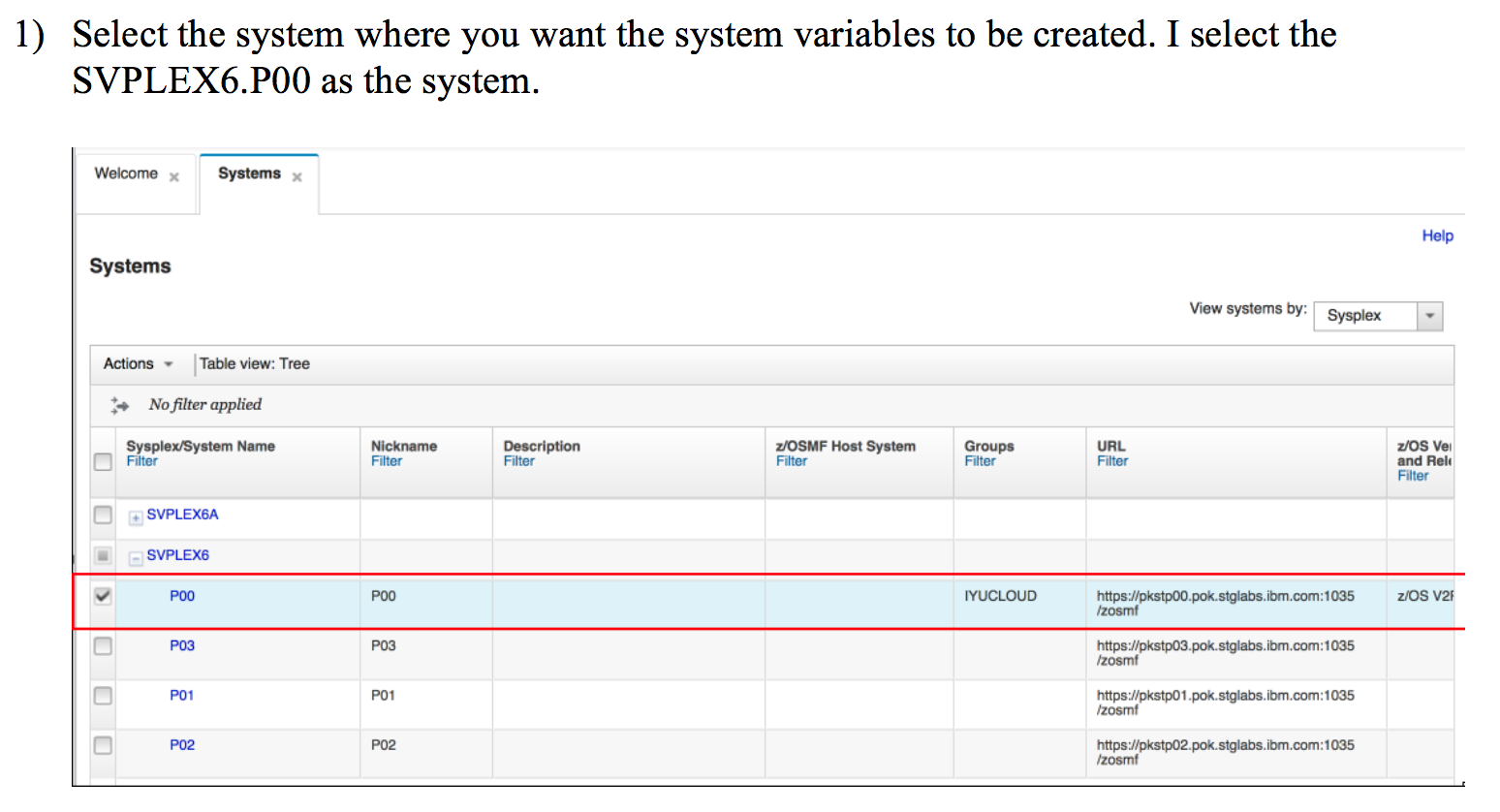Click Filter under the URL column
1500x812 pixels.
[x=1110, y=460]
